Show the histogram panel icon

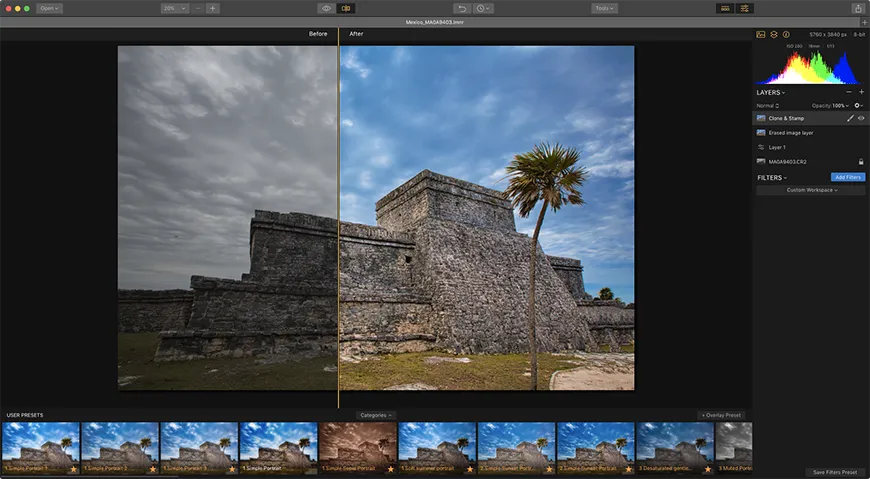tap(761, 34)
